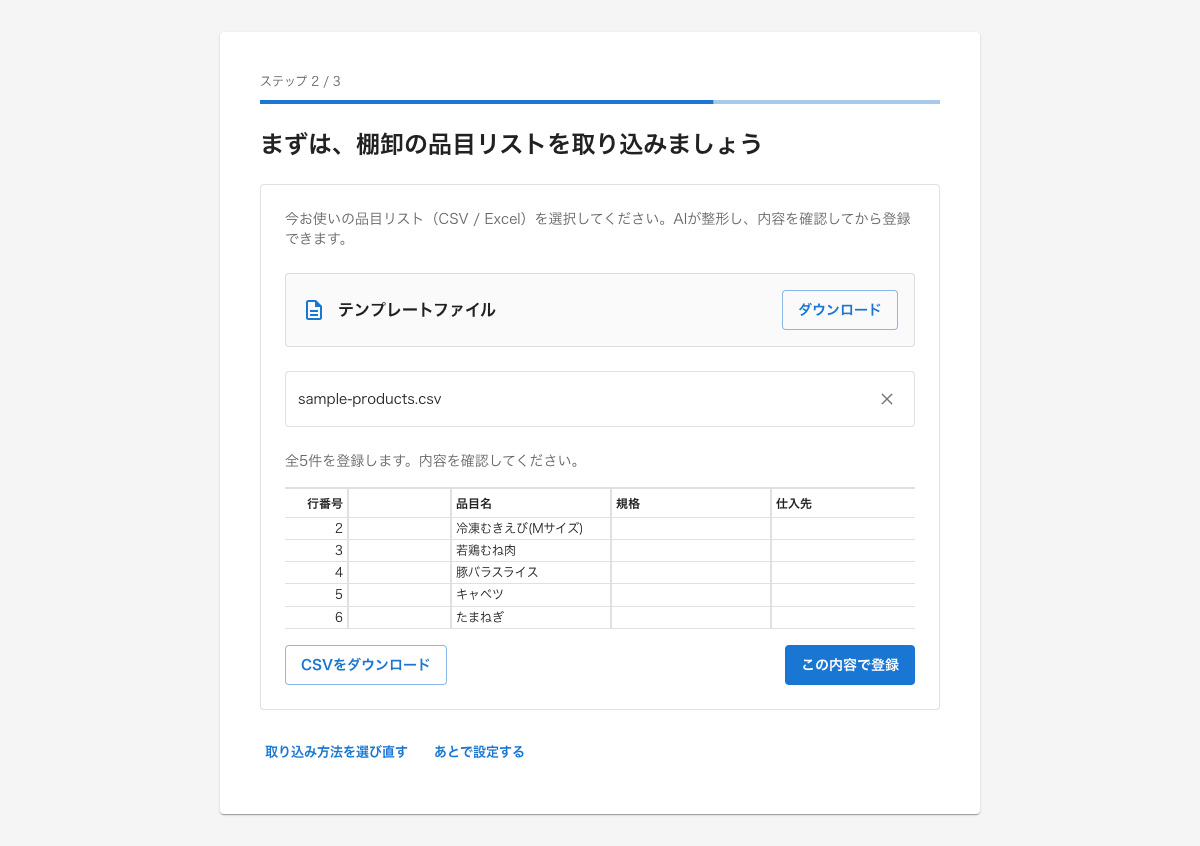
Task: Click the たまねぎ cell
Action: [x=531, y=617]
